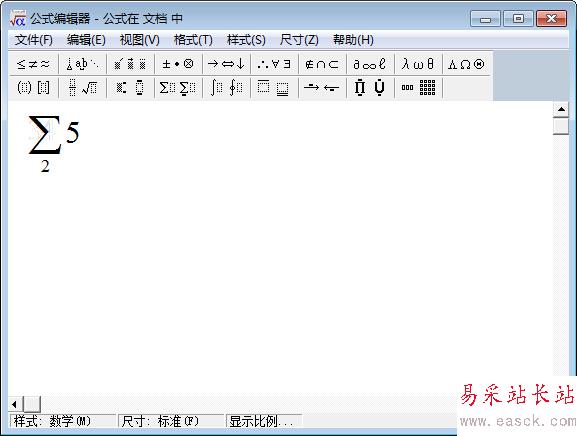This screenshot has height=436, width=577.
Task: Open the set theory symbols palette (∉∩⊂)
Action: (x=322, y=64)
